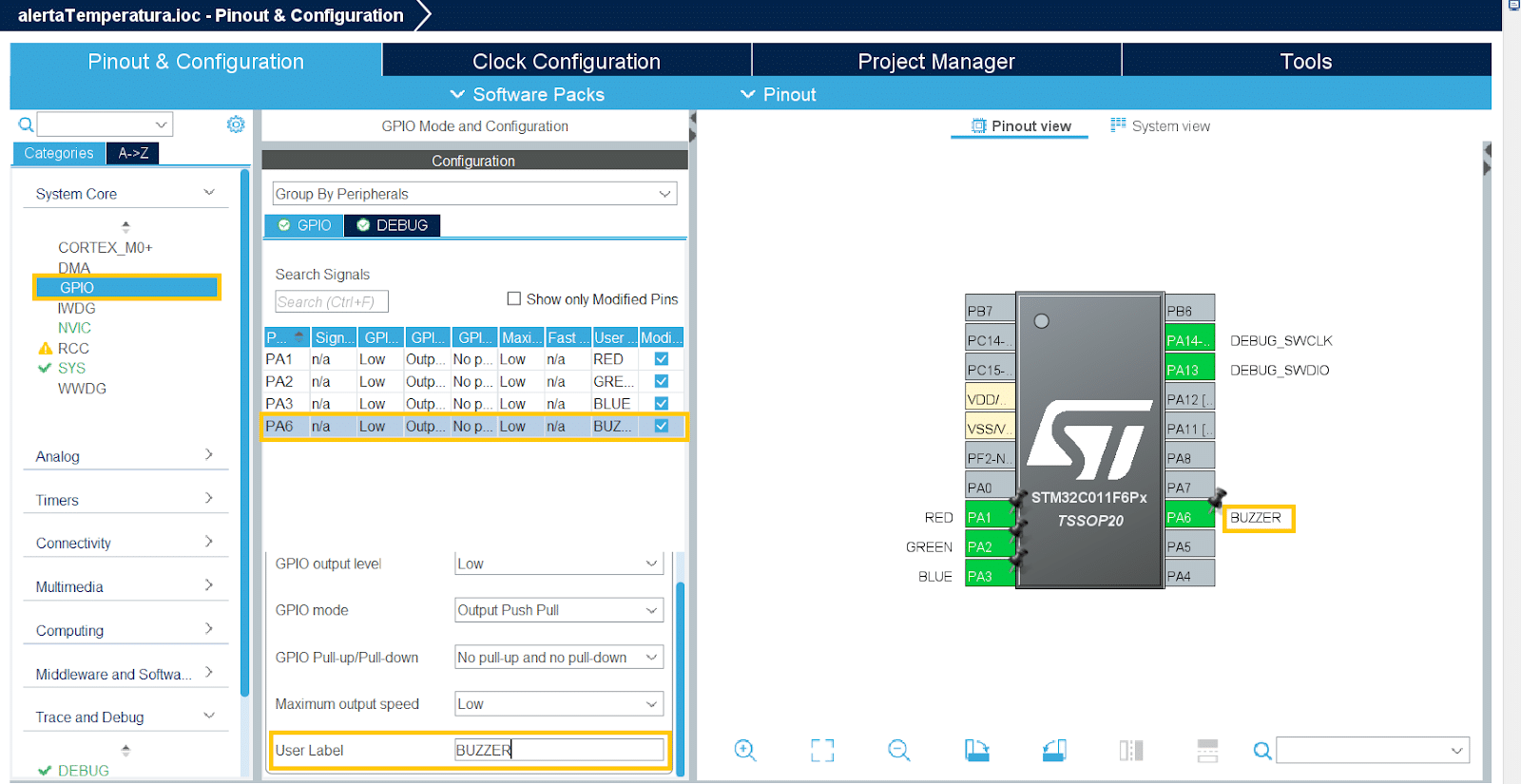Open the Group By Peripherals dropdown
The height and width of the screenshot is (784, 1521).
474,194
